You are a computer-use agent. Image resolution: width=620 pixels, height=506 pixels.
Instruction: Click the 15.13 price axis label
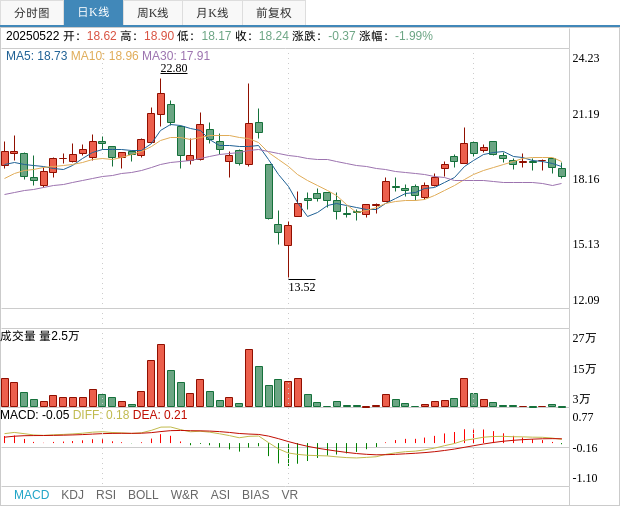[x=586, y=244]
